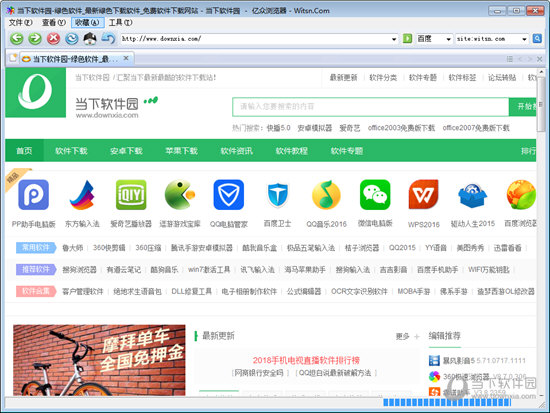Click the 论坛转贴 top link
The height and width of the screenshot is (413, 550).
click(x=502, y=78)
